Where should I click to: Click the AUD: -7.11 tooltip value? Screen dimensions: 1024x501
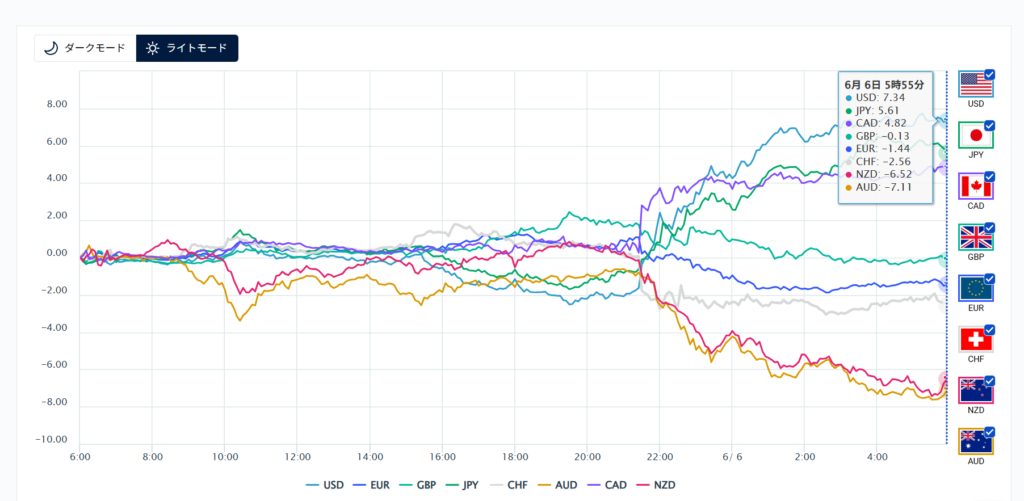[x=884, y=187]
